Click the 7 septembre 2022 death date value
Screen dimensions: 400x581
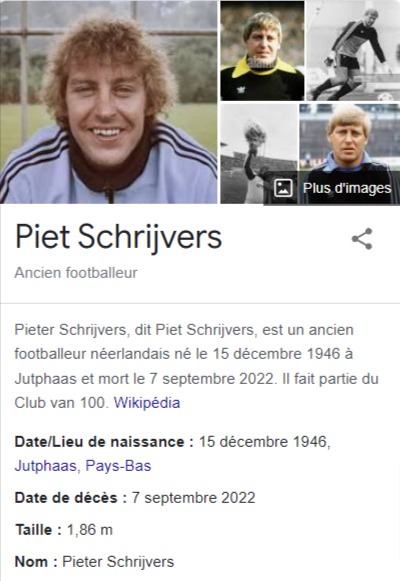[194, 498]
